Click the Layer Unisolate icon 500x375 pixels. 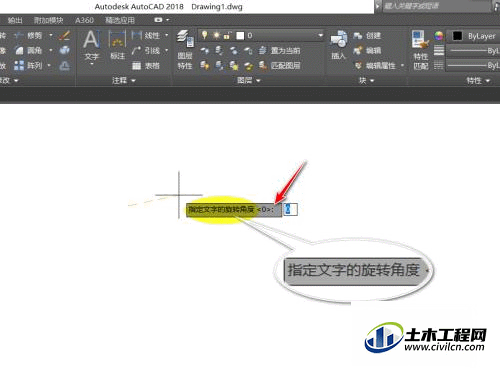(x=219, y=65)
